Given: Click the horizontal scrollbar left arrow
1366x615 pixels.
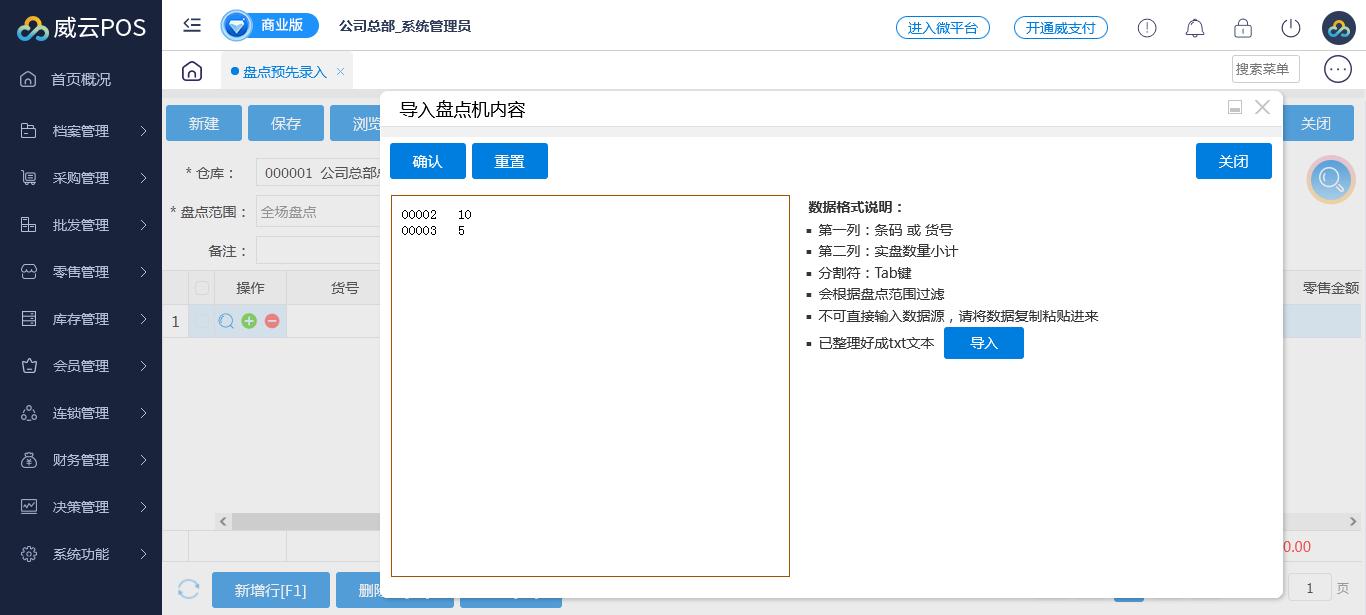Looking at the screenshot, I should click(224, 521).
